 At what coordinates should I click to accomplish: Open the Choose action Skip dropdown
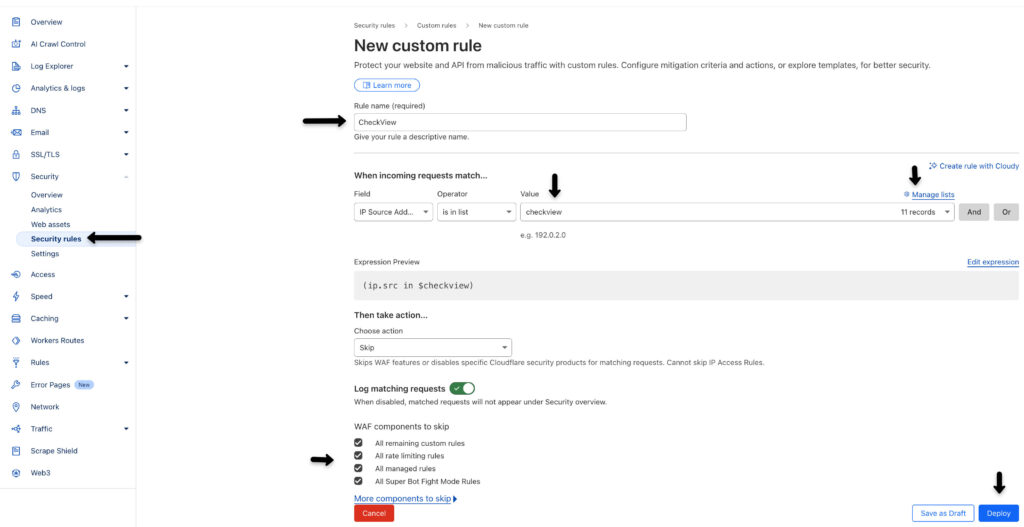pos(433,348)
